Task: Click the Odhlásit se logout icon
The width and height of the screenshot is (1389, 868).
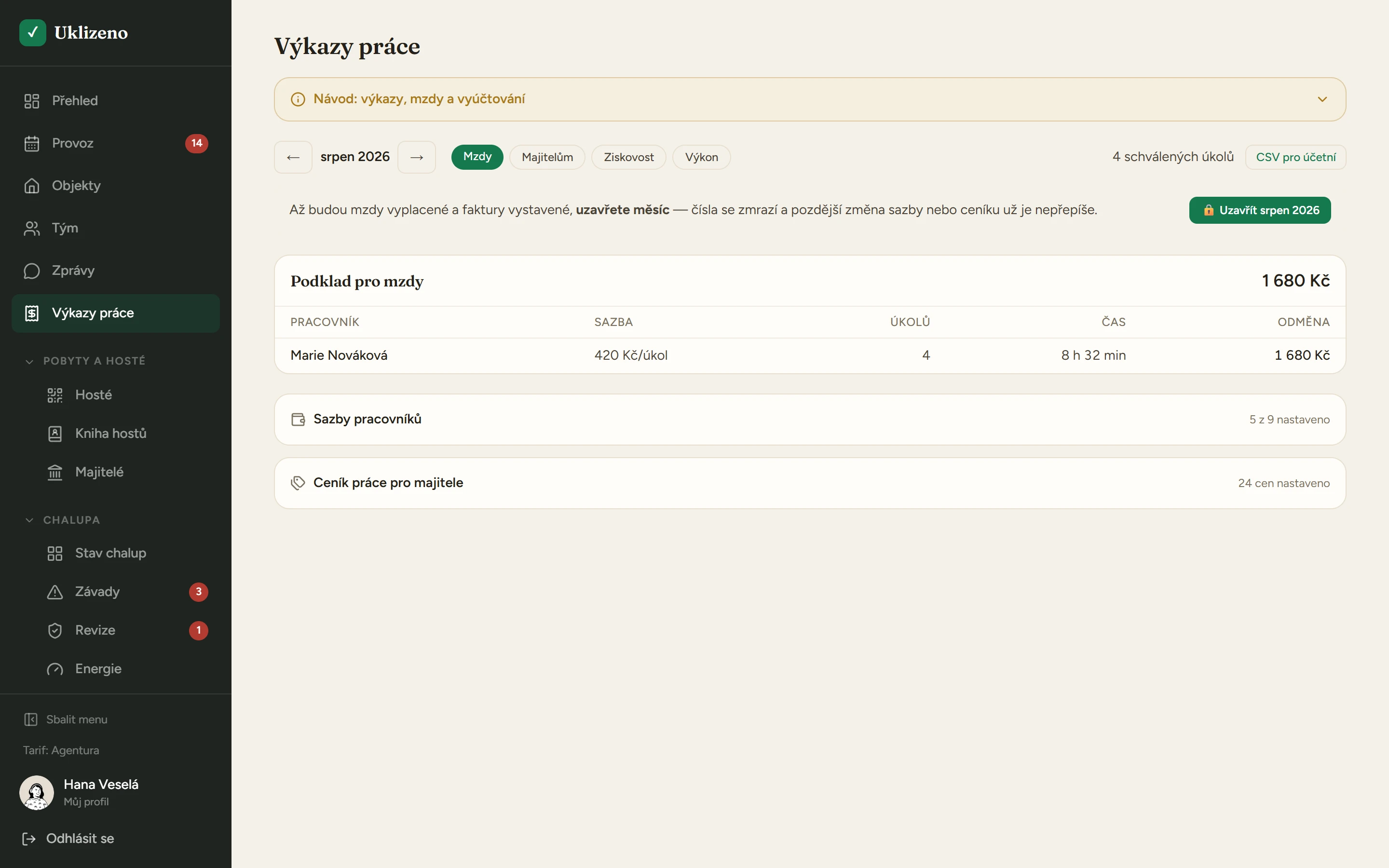Action: pos(29,839)
